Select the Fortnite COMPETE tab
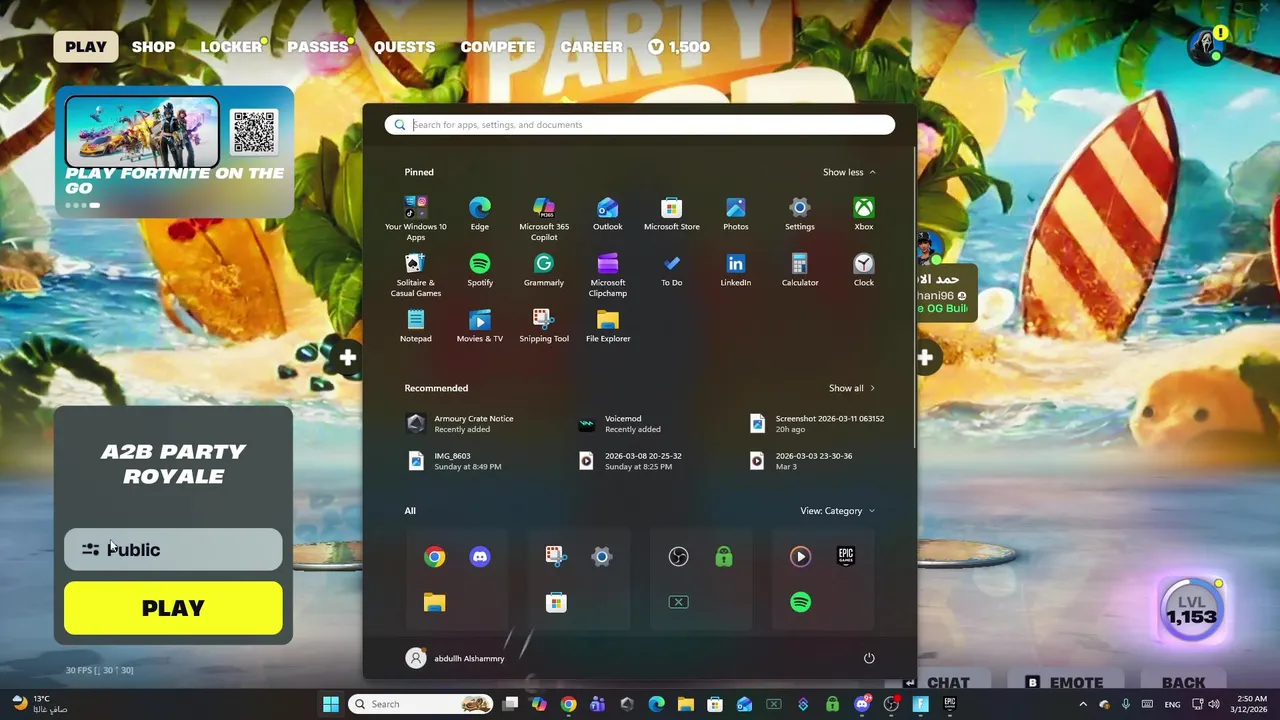Viewport: 1280px width, 720px height. coord(497,47)
